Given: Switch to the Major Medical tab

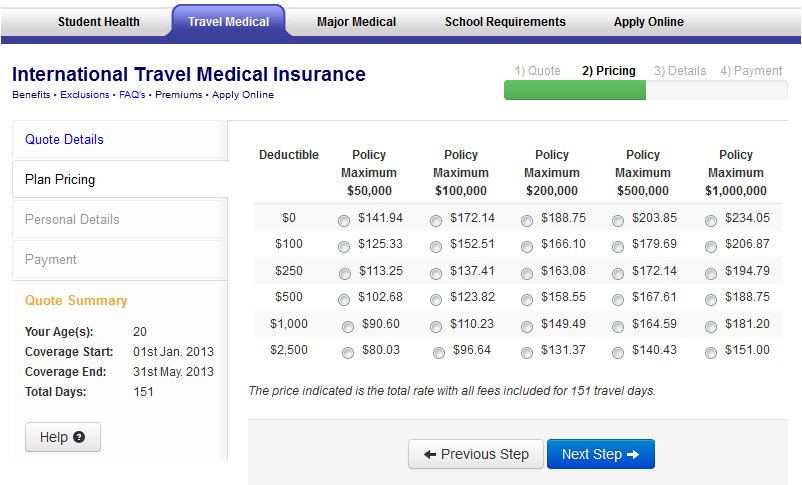Looking at the screenshot, I should point(356,22).
